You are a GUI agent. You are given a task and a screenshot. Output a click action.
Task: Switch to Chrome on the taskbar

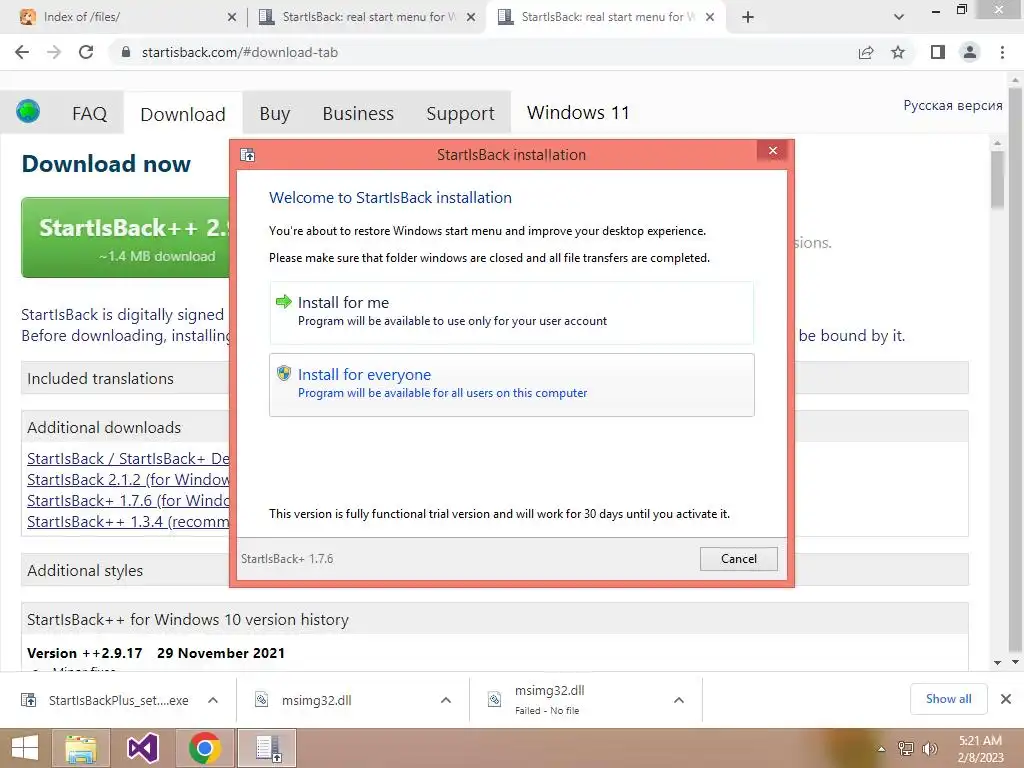204,748
